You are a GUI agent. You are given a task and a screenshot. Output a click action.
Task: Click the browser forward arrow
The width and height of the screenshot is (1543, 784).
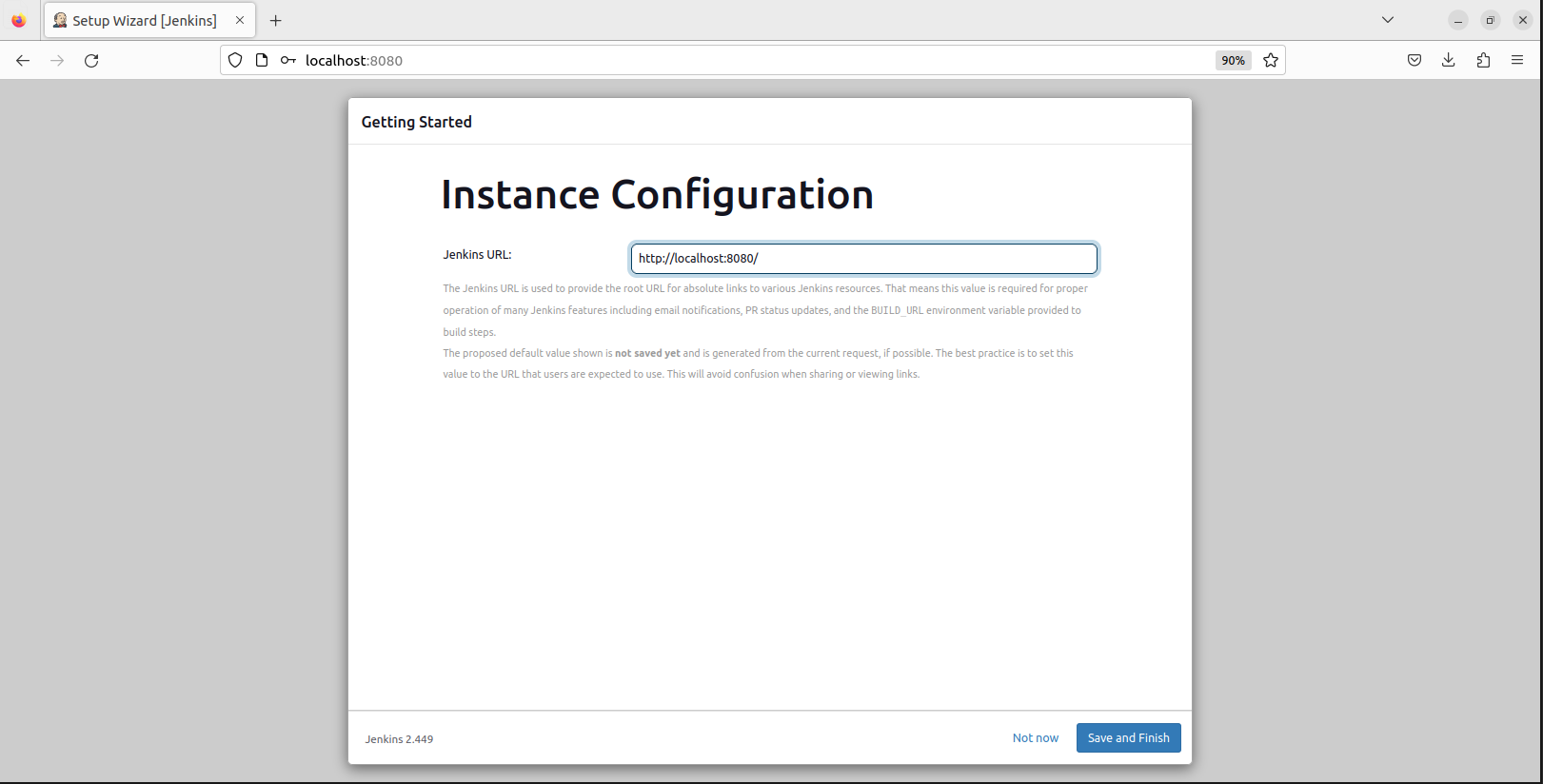coord(57,61)
